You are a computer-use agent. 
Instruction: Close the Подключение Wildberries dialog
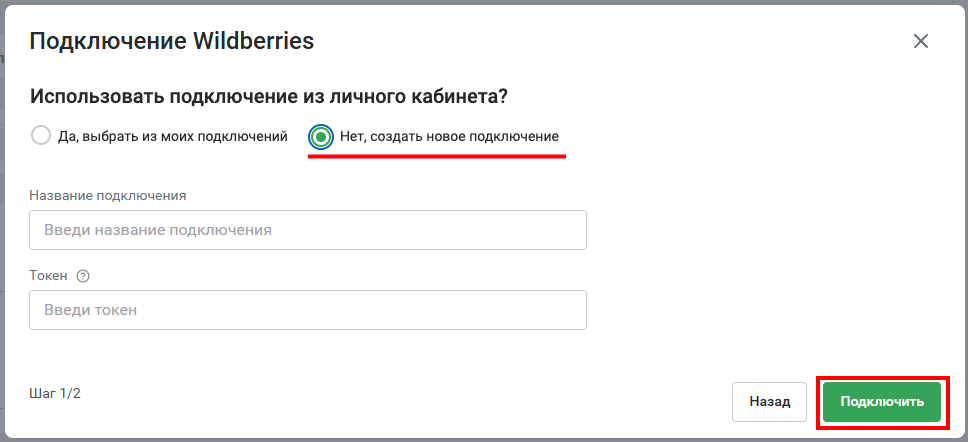click(920, 41)
